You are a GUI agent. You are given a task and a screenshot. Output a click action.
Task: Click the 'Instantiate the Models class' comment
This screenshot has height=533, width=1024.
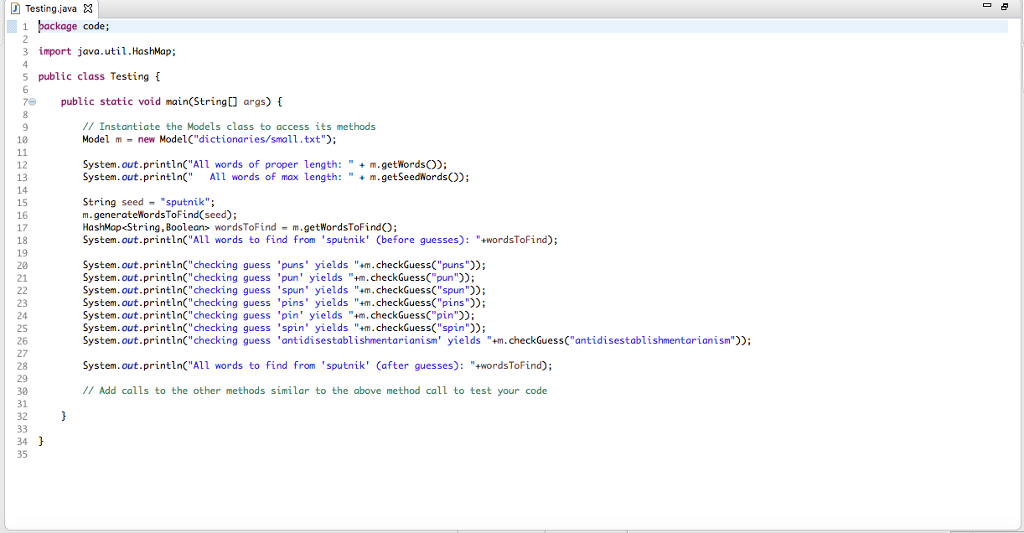(229, 127)
